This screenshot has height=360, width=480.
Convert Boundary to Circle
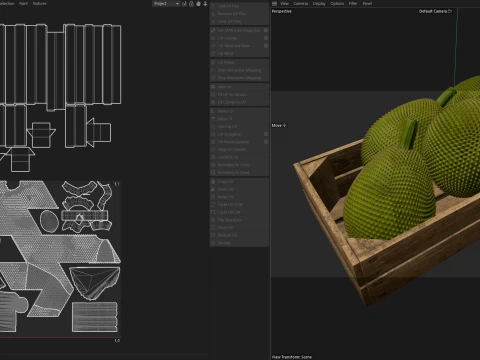pos(239,165)
